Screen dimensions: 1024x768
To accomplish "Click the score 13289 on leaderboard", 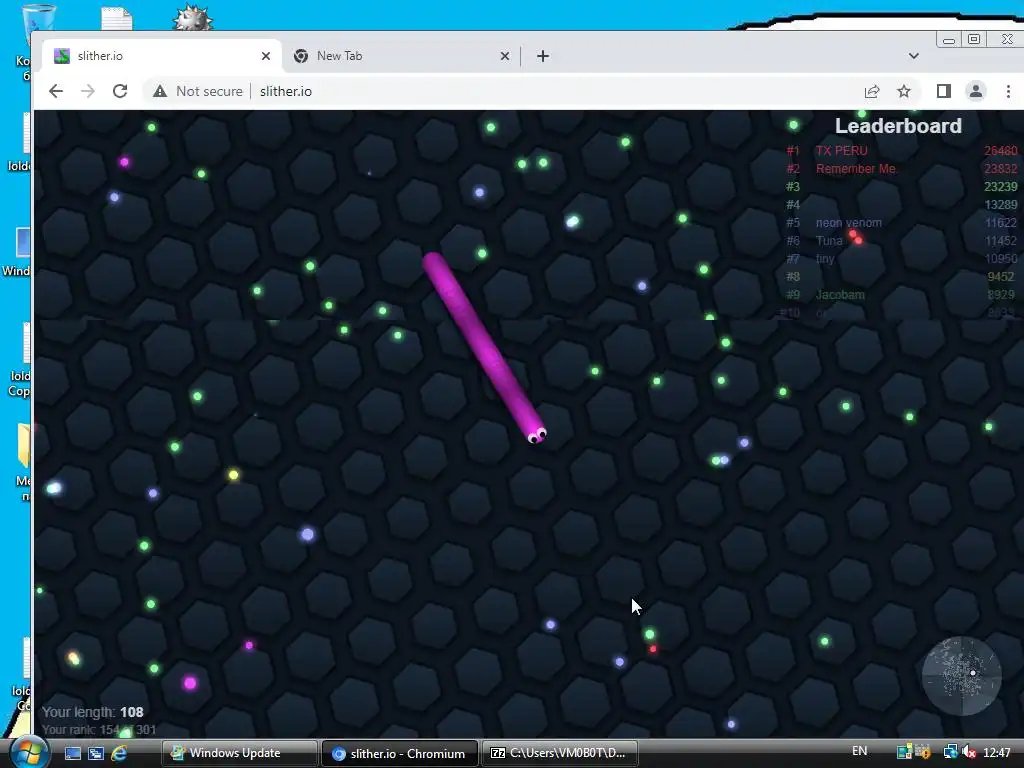I will pyautogui.click(x=1000, y=204).
